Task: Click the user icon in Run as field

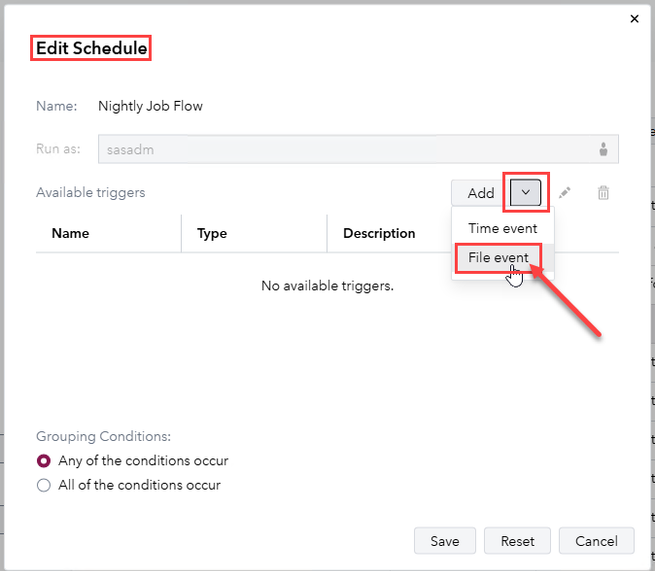Action: pyautogui.click(x=604, y=150)
